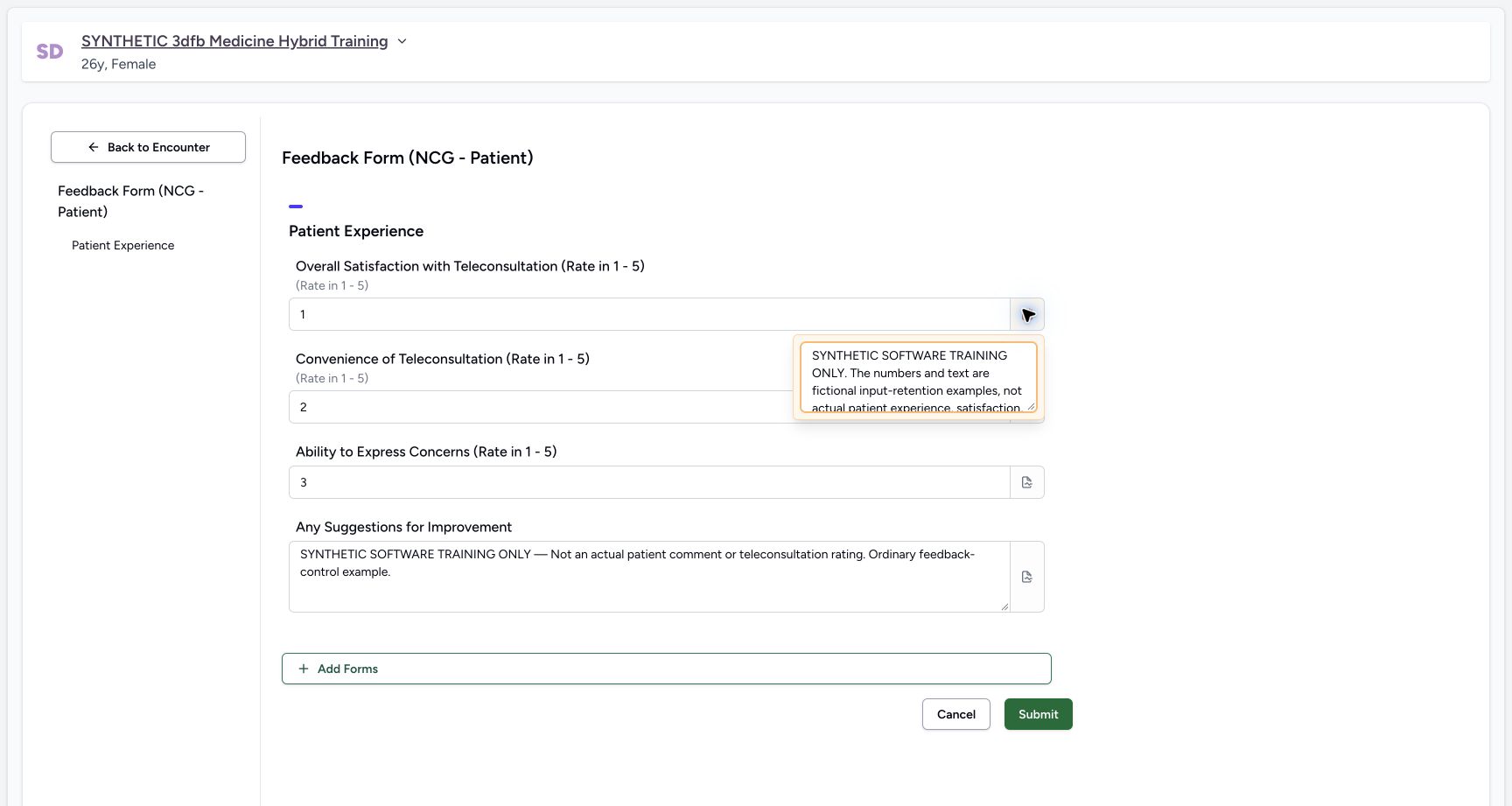Expand the patient name dropdown chevron
Image resolution: width=1512 pixels, height=806 pixels.
click(x=402, y=41)
